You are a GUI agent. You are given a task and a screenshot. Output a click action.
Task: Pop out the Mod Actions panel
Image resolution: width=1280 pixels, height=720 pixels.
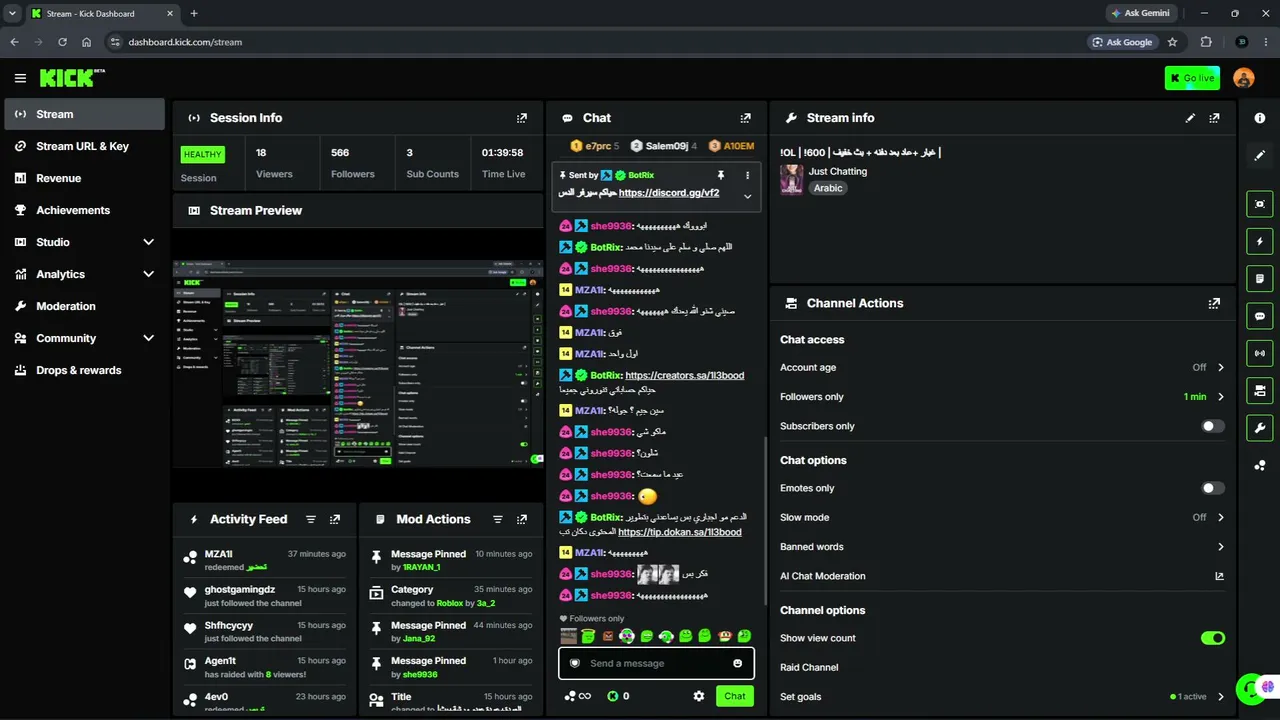pos(522,520)
